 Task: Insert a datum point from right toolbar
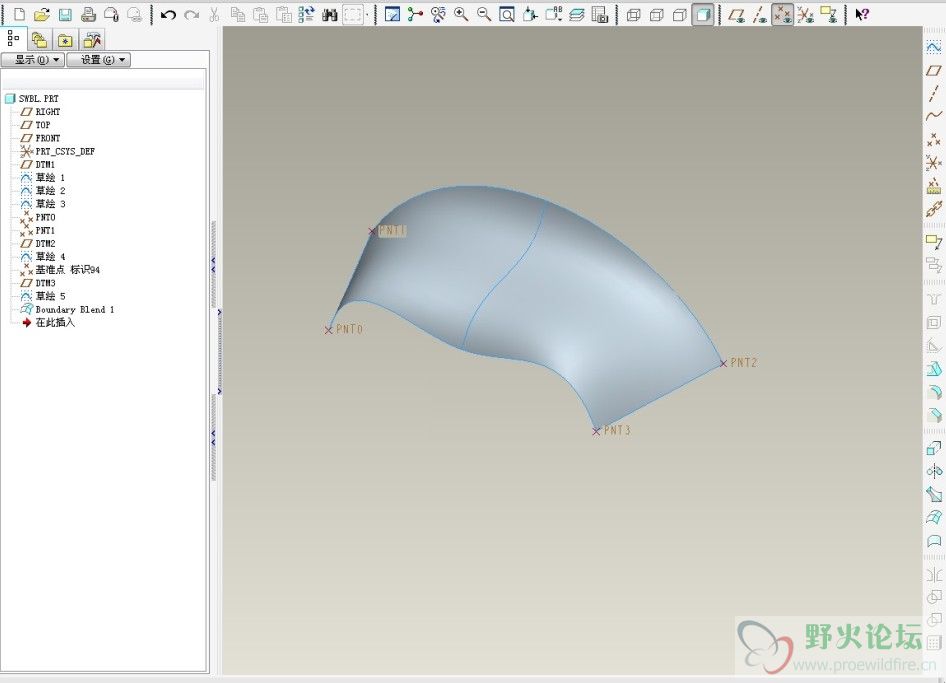pyautogui.click(x=933, y=140)
